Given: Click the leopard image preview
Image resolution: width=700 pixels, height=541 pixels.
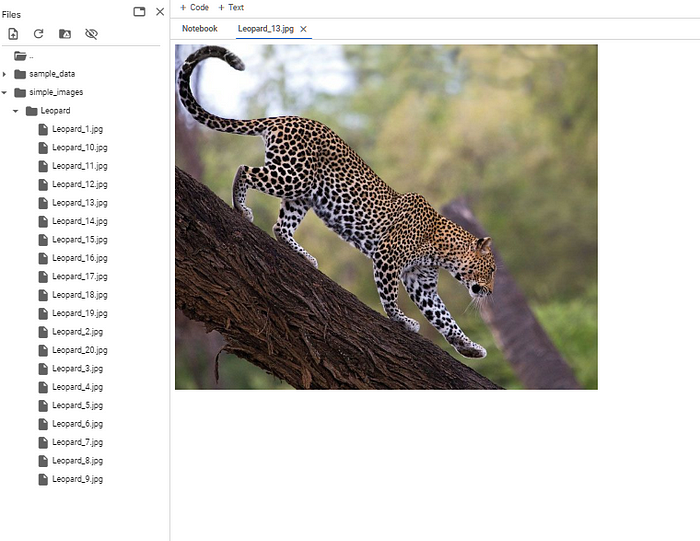Looking at the screenshot, I should [386, 216].
